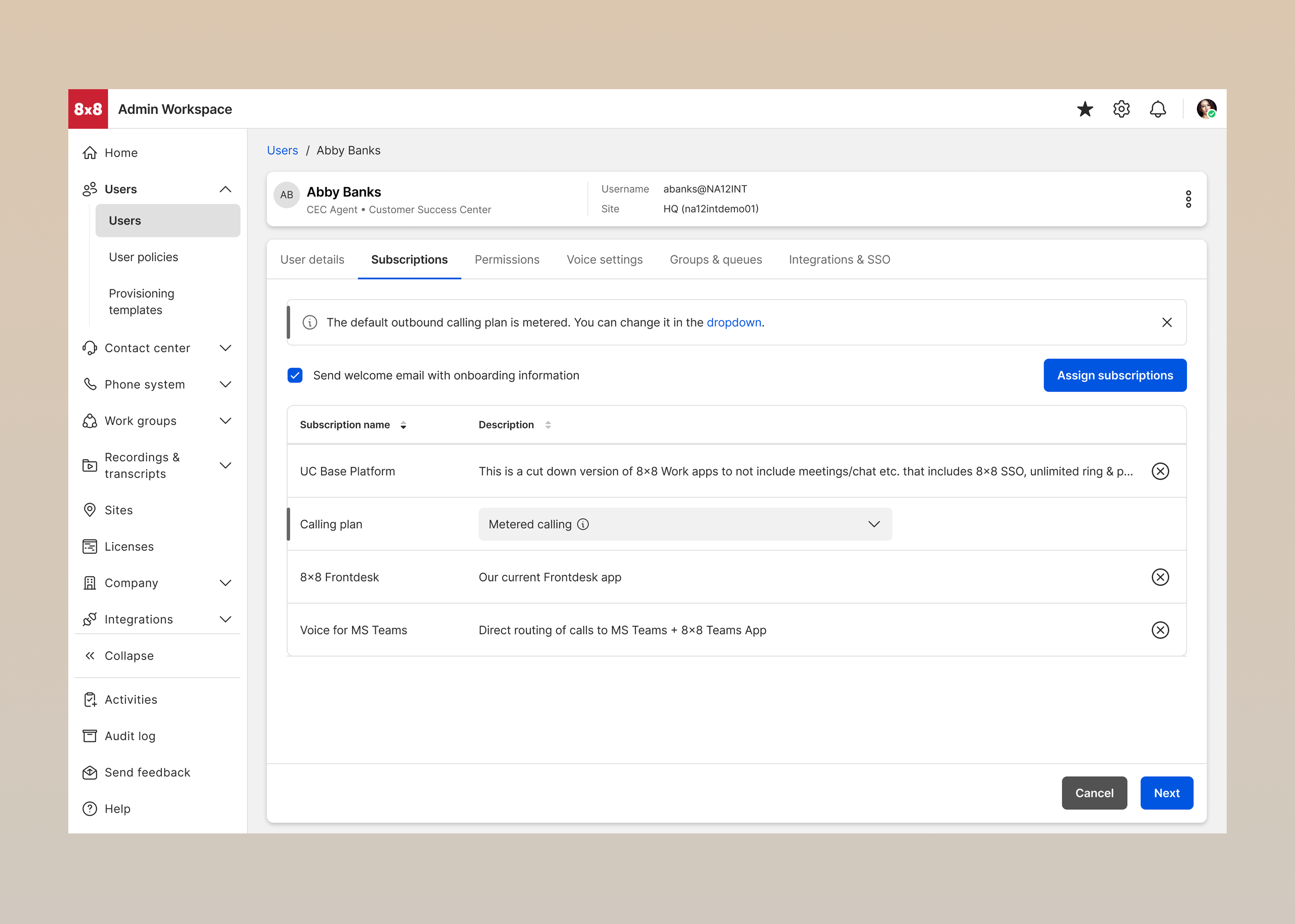Click the dropdown link in notice

click(734, 323)
